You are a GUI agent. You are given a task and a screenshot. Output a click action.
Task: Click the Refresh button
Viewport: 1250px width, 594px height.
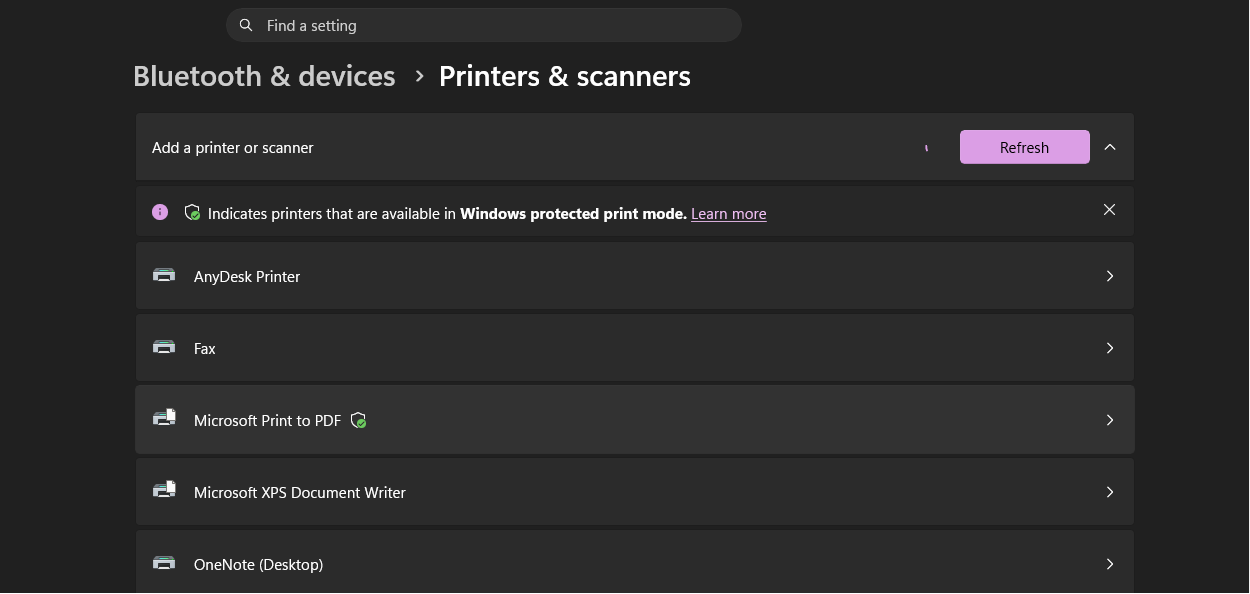coord(1025,147)
